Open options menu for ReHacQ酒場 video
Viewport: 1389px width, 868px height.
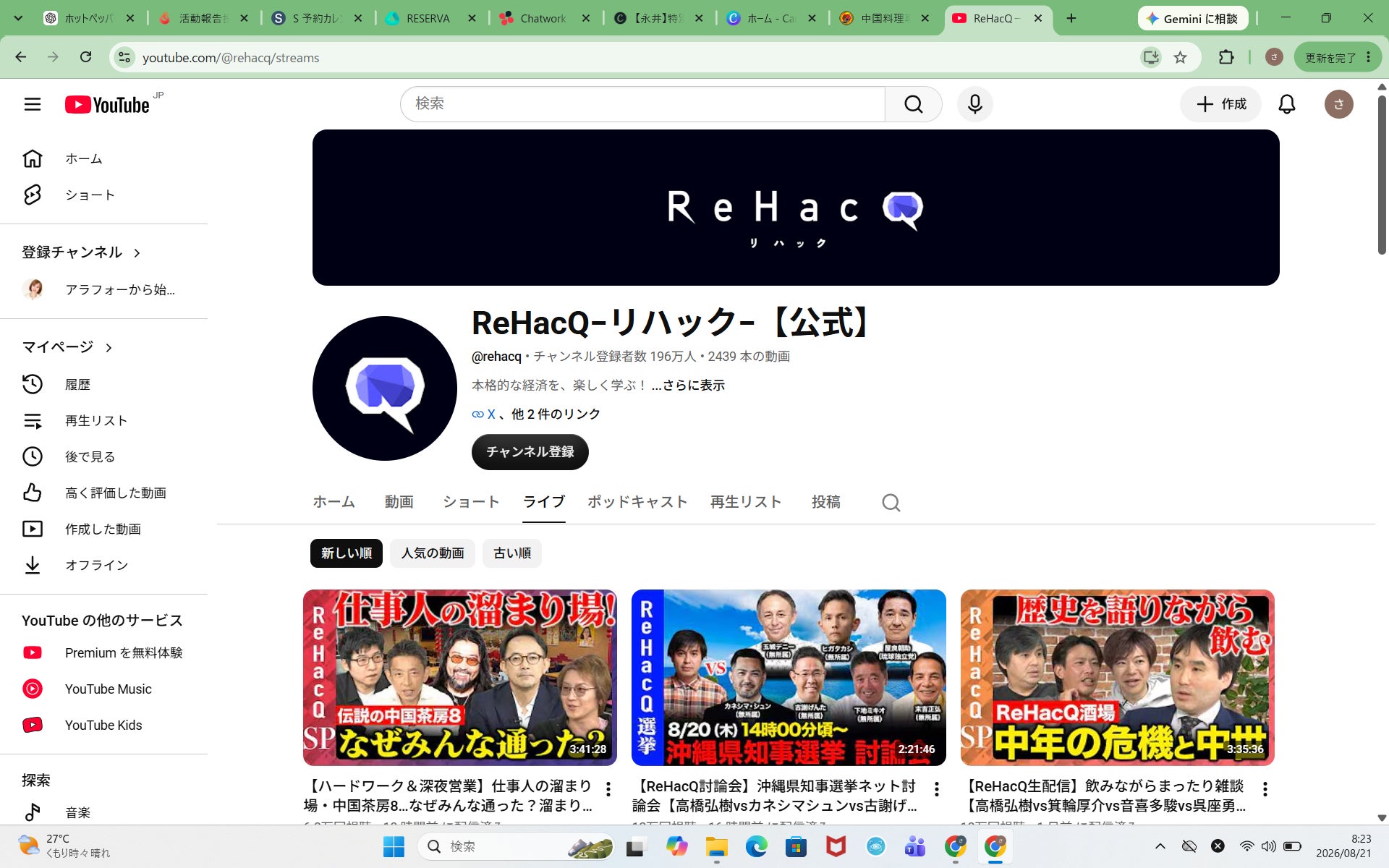click(x=1265, y=788)
